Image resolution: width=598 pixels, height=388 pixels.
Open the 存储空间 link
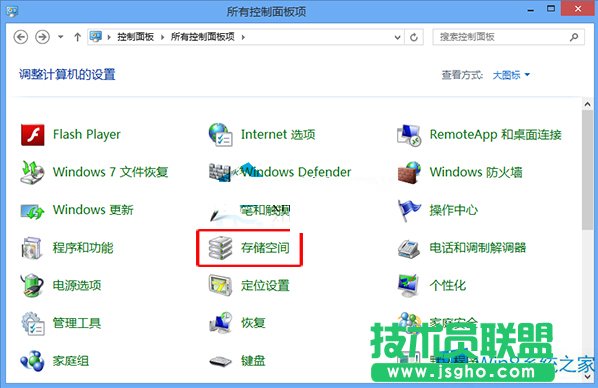(x=265, y=248)
